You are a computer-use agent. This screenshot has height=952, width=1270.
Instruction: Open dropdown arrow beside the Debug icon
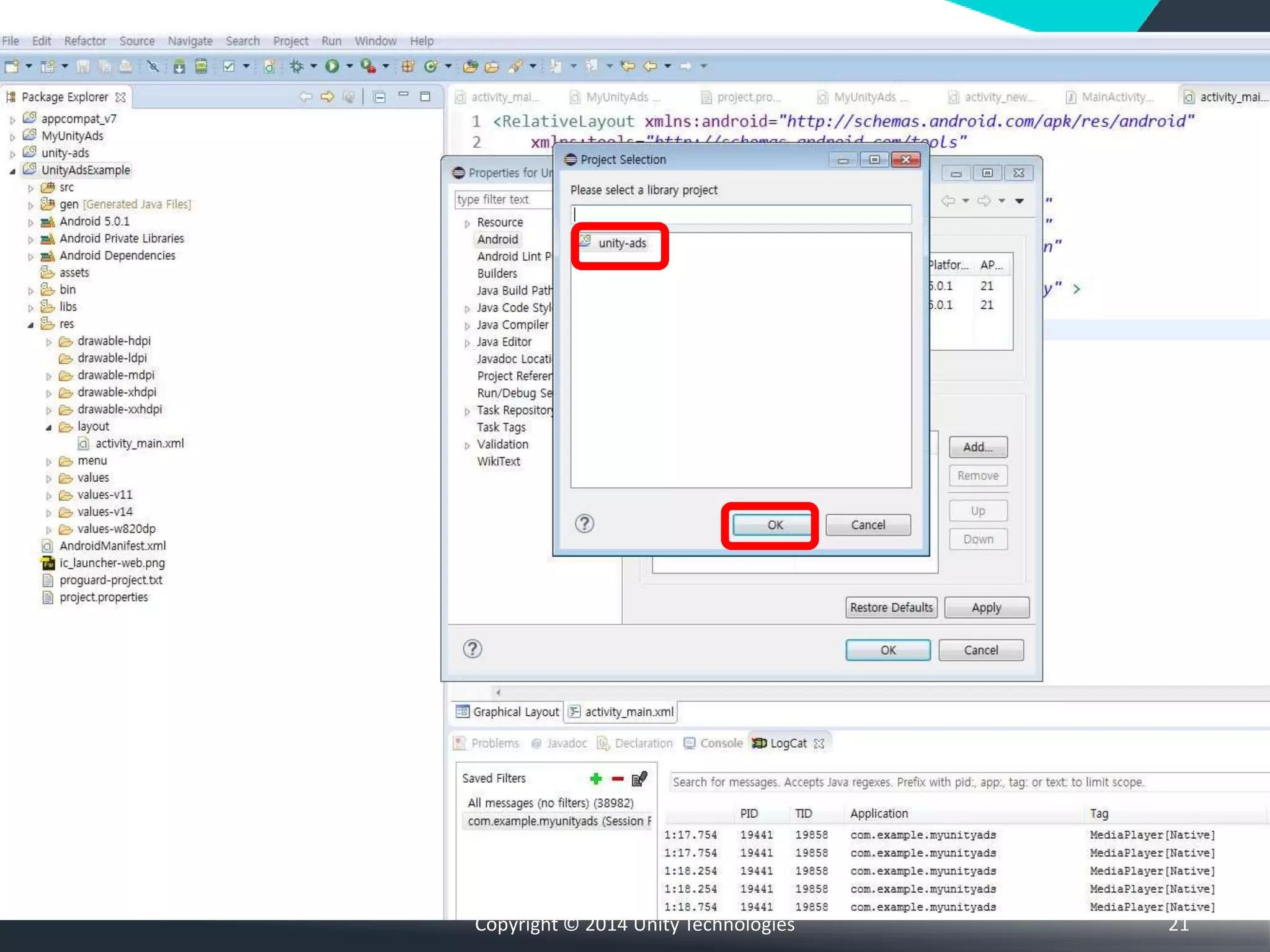[314, 66]
